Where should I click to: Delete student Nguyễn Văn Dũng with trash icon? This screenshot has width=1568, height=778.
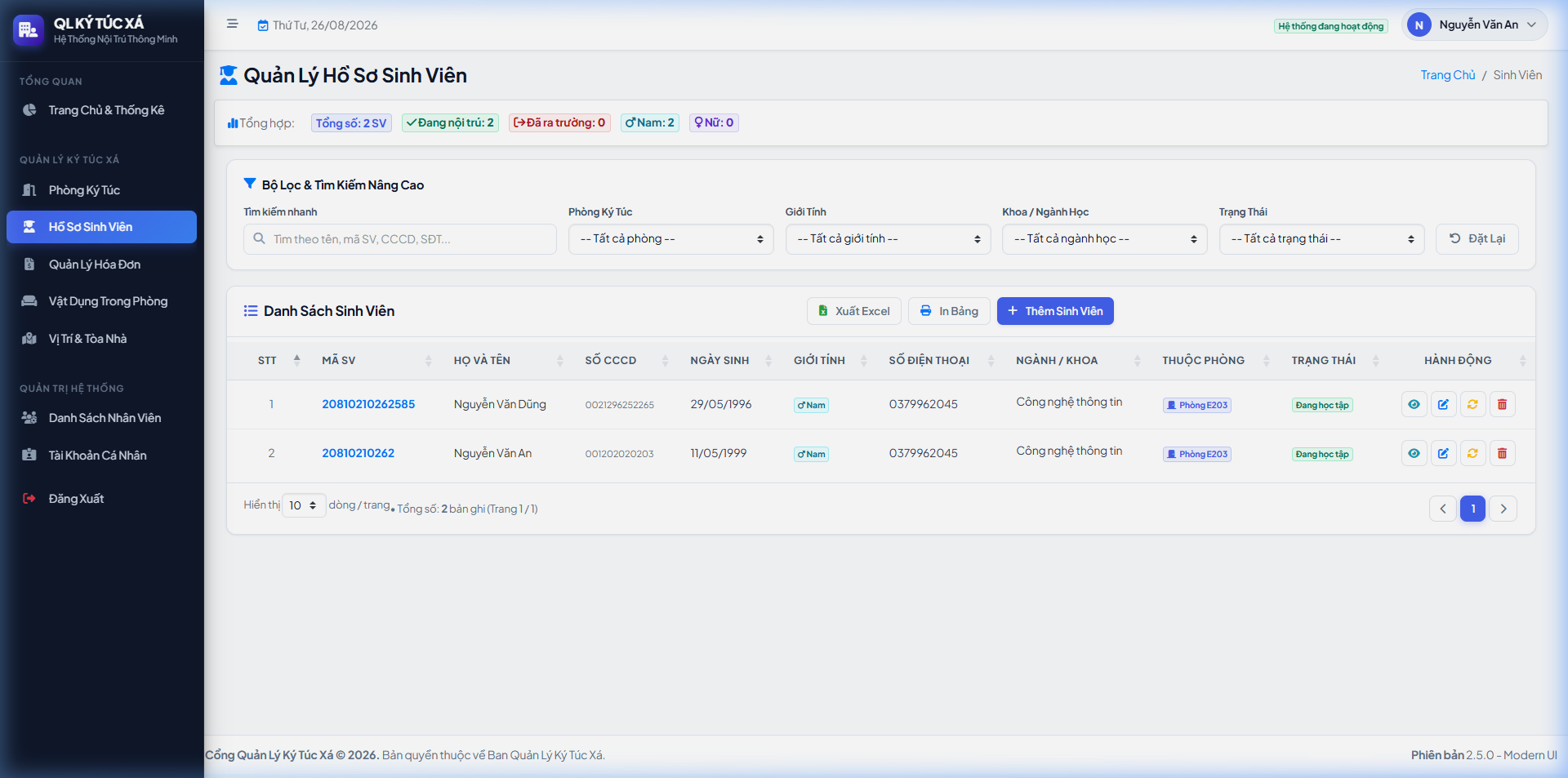pyautogui.click(x=1502, y=404)
